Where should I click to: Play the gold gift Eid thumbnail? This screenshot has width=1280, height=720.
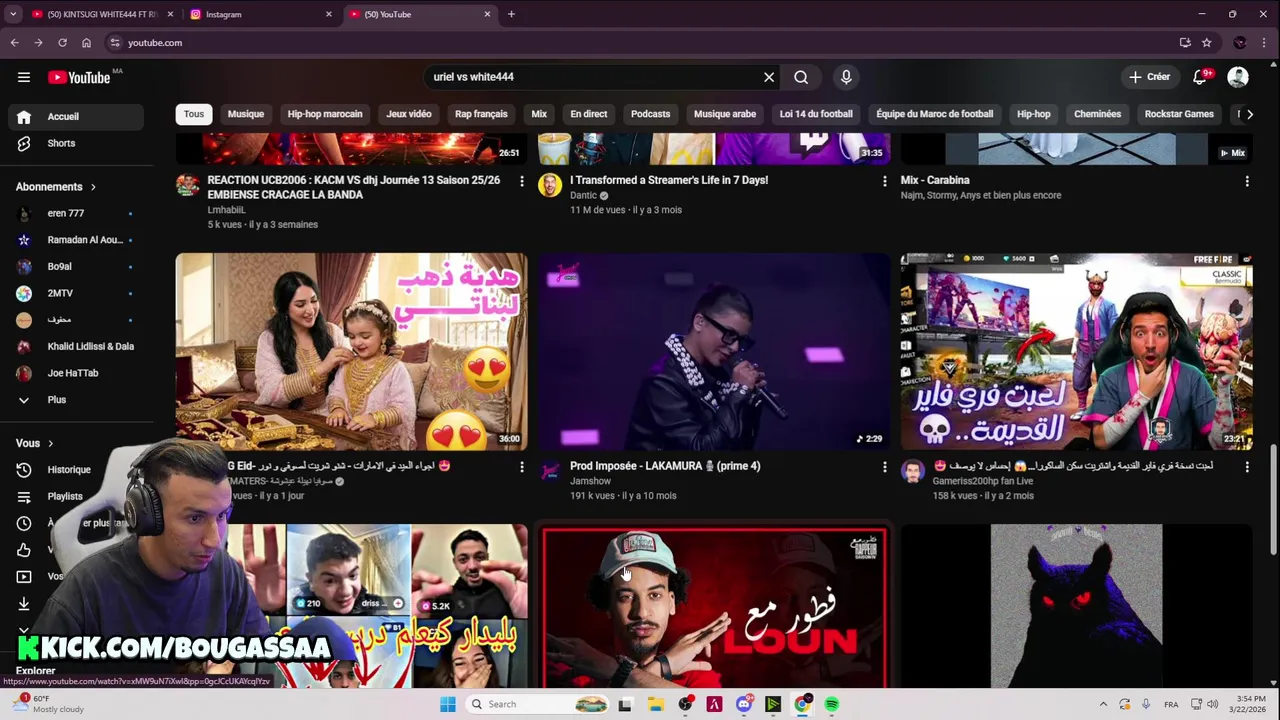click(x=352, y=352)
